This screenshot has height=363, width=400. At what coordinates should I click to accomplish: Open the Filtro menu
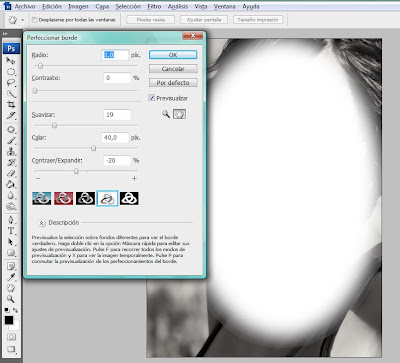[x=154, y=6]
